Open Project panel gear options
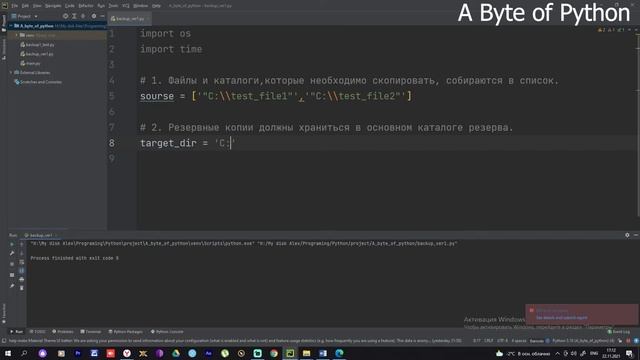Screen dimensions: 640x360 pyautogui.click(x=94, y=16)
